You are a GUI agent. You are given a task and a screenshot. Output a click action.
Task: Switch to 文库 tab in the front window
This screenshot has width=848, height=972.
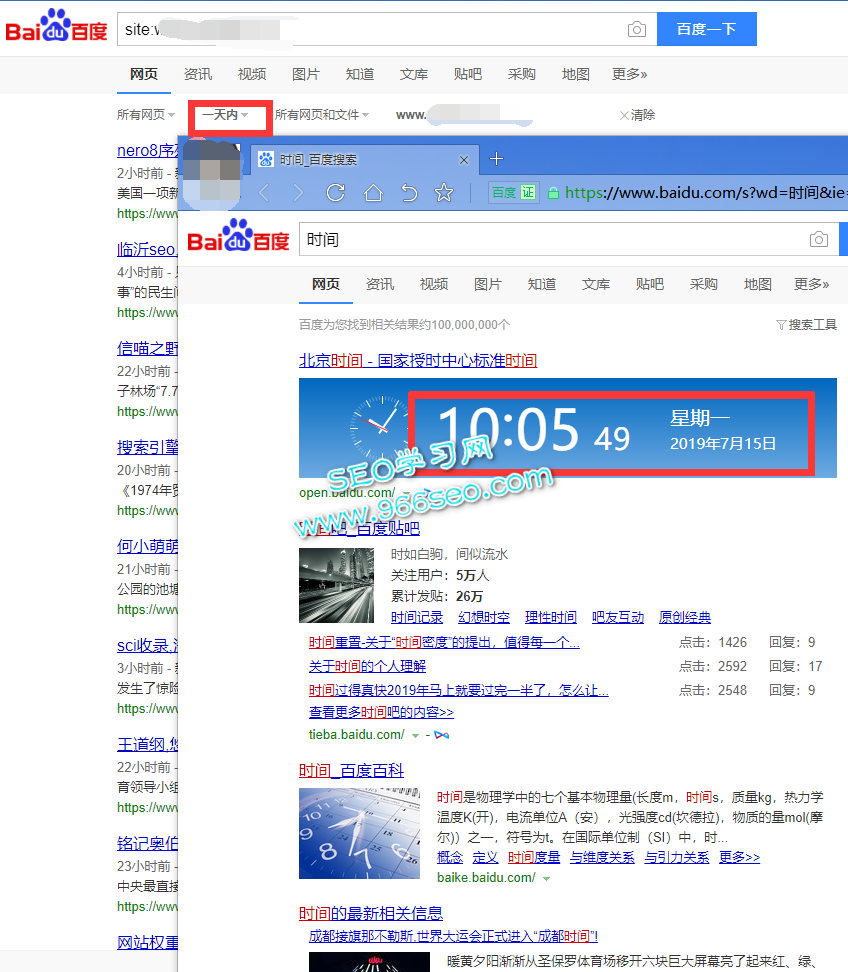click(596, 285)
